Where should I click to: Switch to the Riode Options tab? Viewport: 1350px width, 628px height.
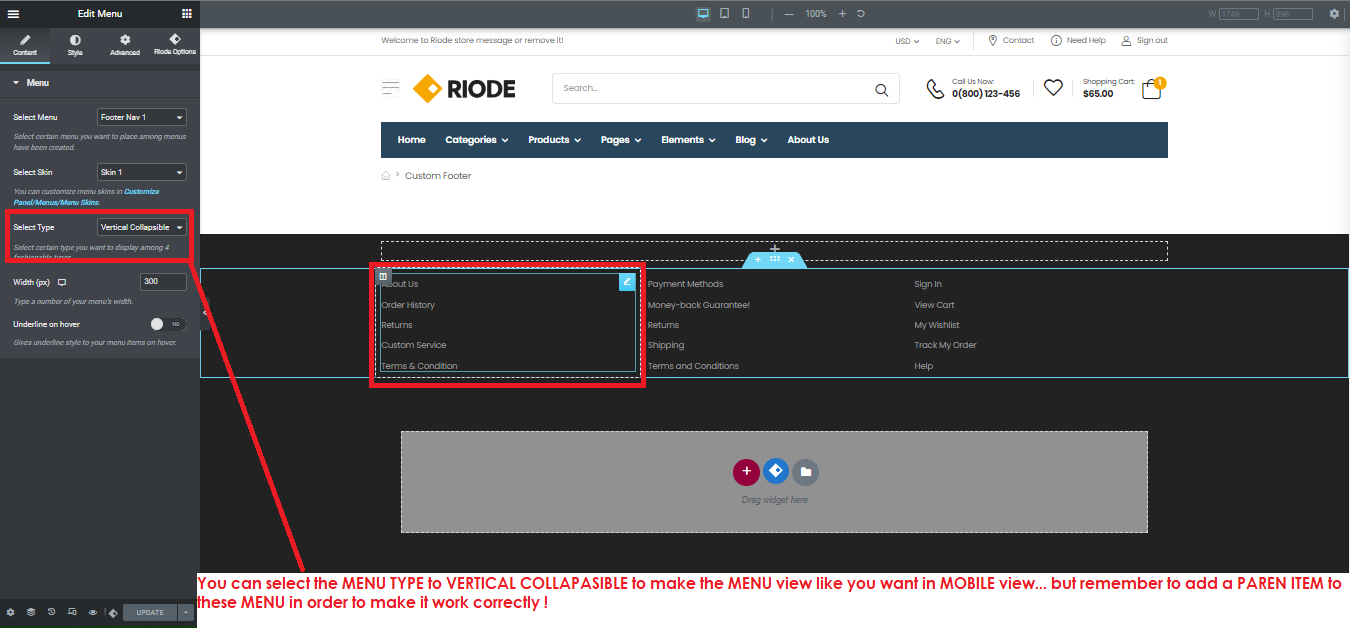pos(175,45)
